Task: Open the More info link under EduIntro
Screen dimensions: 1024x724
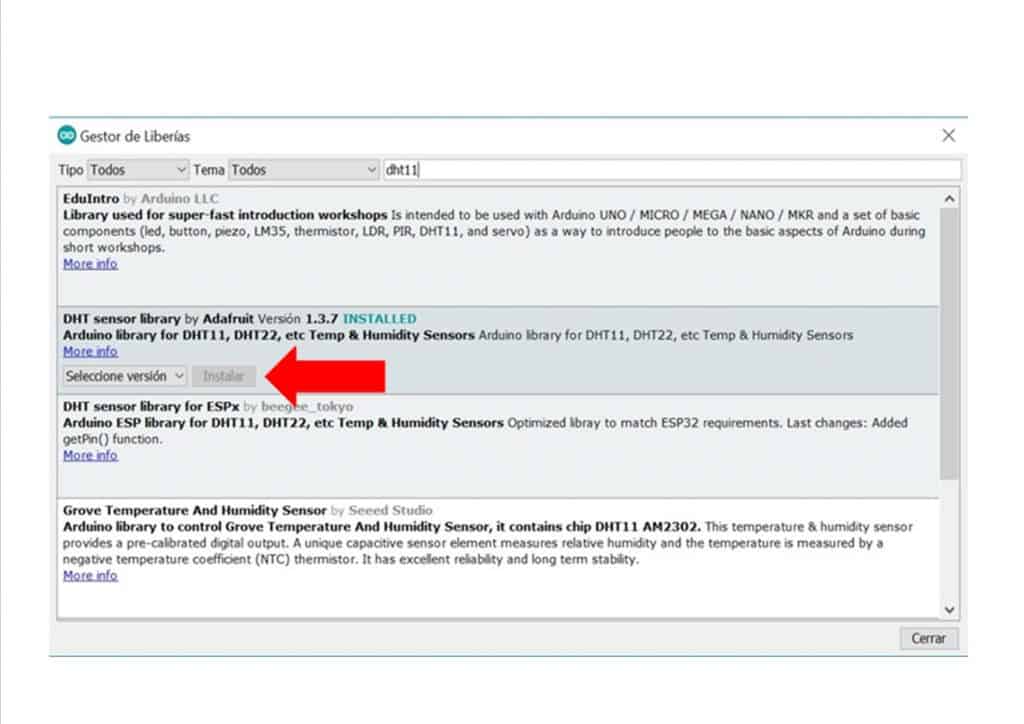Action: tap(90, 264)
